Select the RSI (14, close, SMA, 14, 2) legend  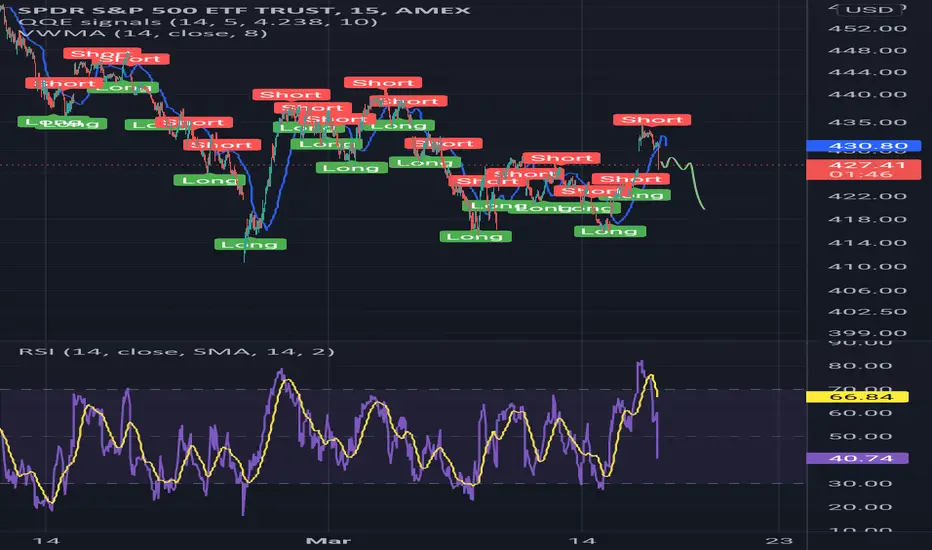(x=177, y=351)
